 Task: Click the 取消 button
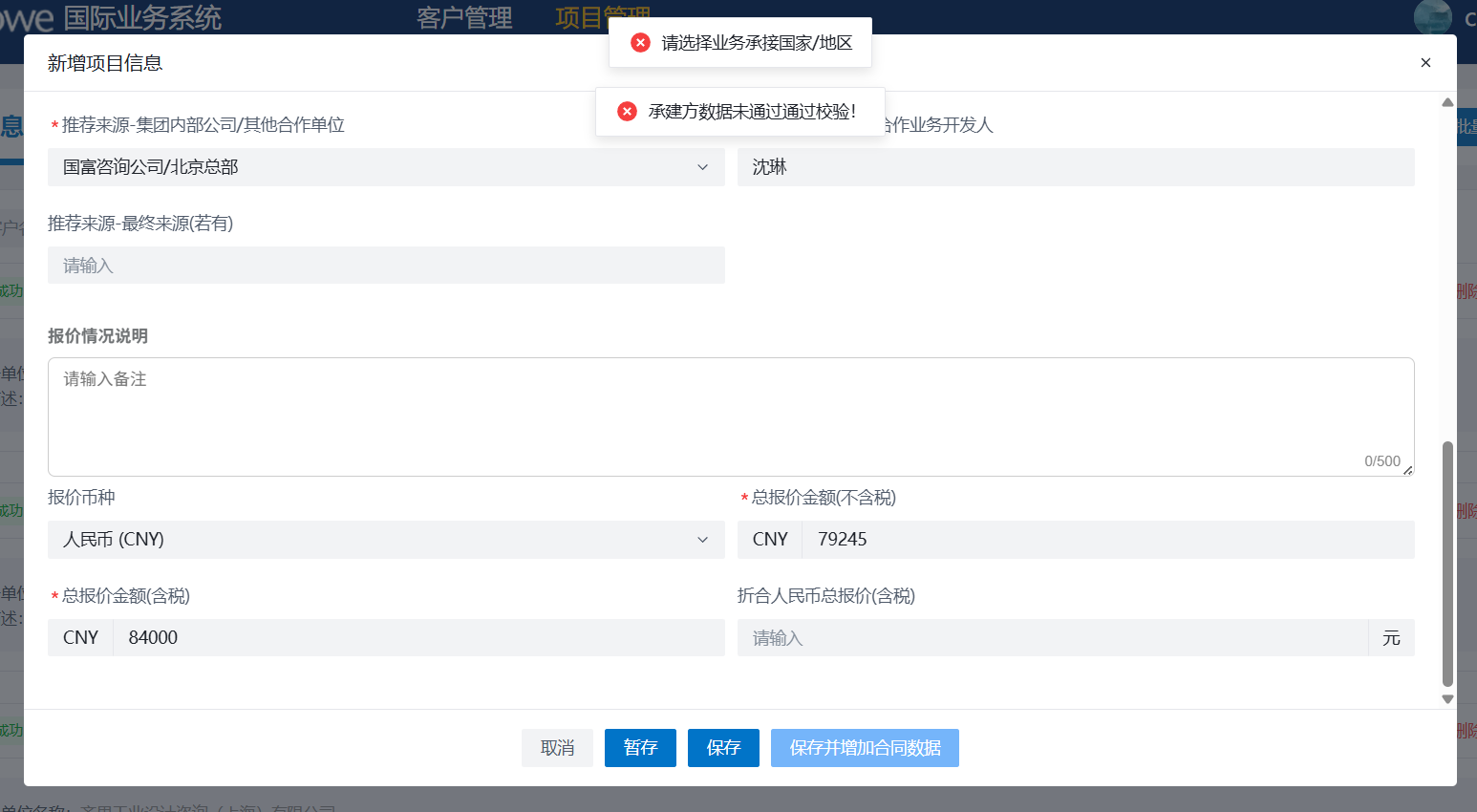[x=557, y=748]
